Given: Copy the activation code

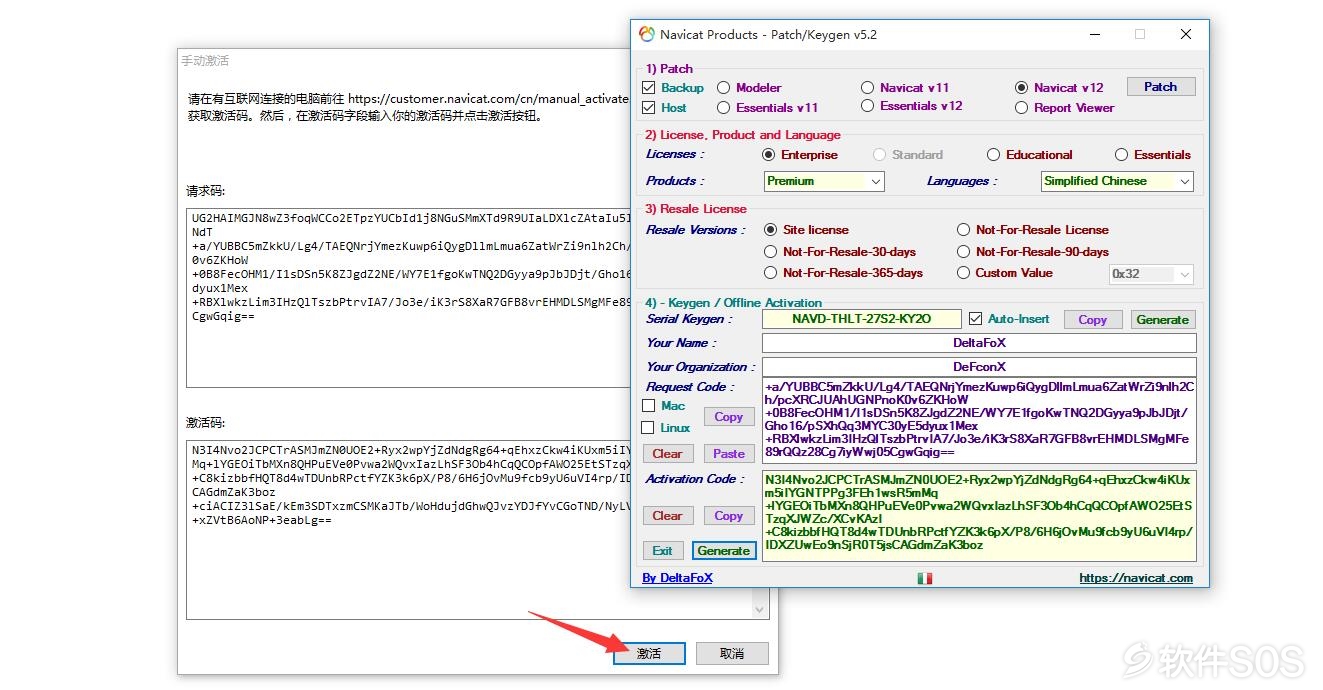Looking at the screenshot, I should tap(728, 516).
